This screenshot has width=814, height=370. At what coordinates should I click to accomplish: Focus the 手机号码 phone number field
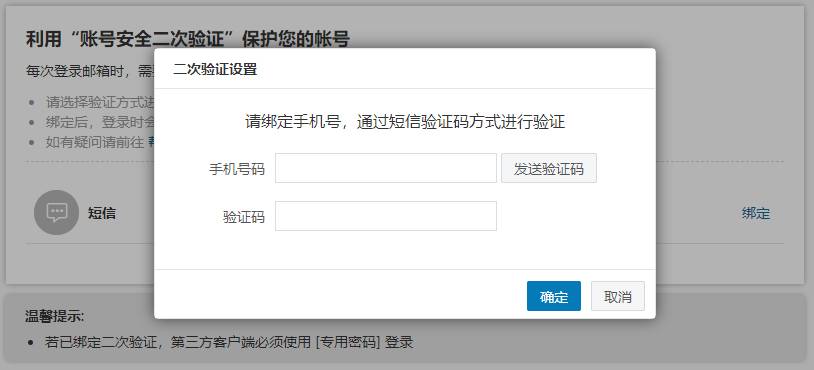[x=386, y=168]
